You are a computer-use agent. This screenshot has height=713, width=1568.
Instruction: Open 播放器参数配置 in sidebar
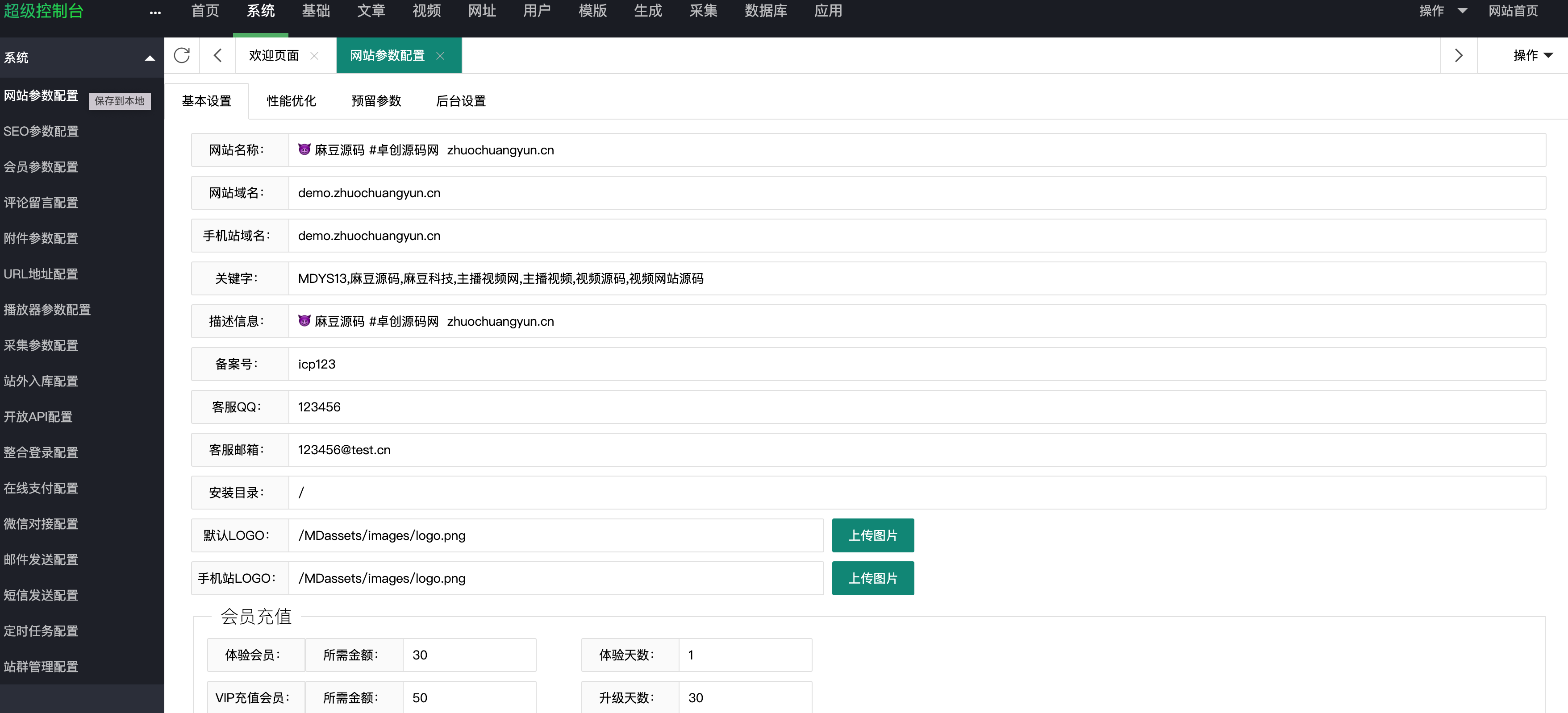[x=47, y=310]
